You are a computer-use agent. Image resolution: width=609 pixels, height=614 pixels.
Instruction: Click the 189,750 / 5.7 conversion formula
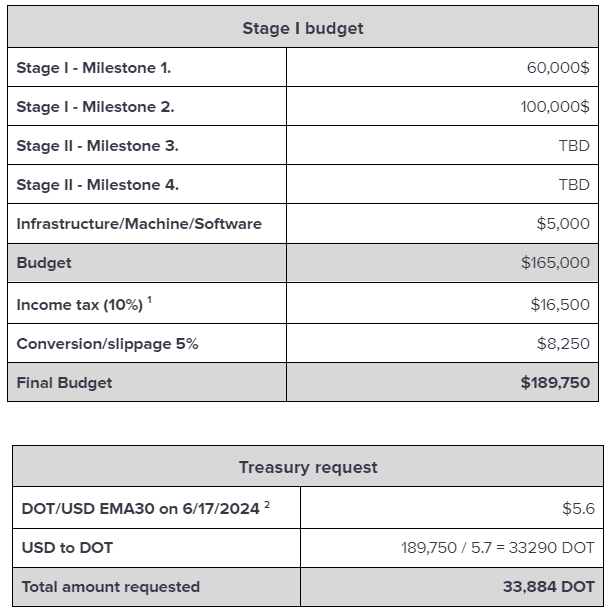click(497, 547)
